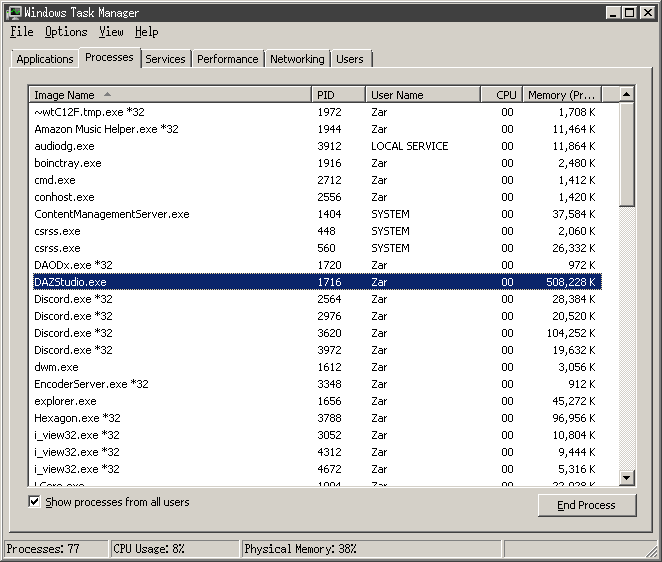
Task: Sort by PID column header
Action: click(338, 95)
